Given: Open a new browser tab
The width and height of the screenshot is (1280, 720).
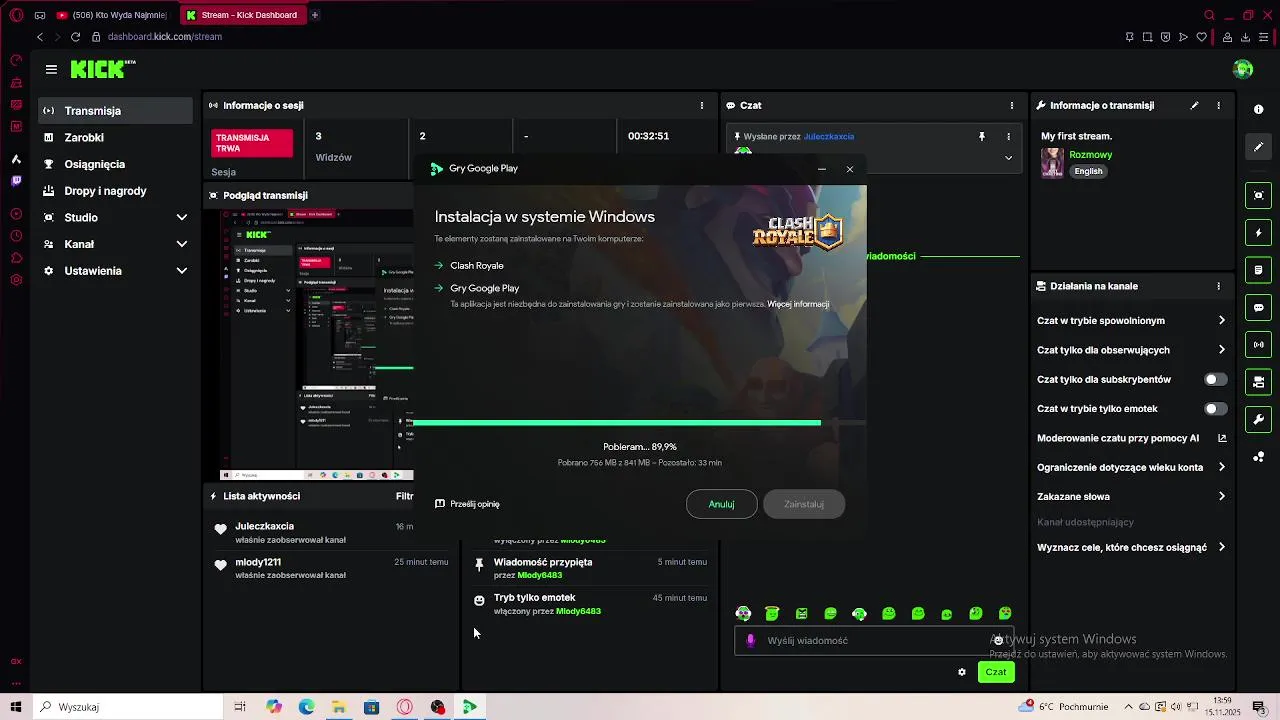Looking at the screenshot, I should point(314,15).
